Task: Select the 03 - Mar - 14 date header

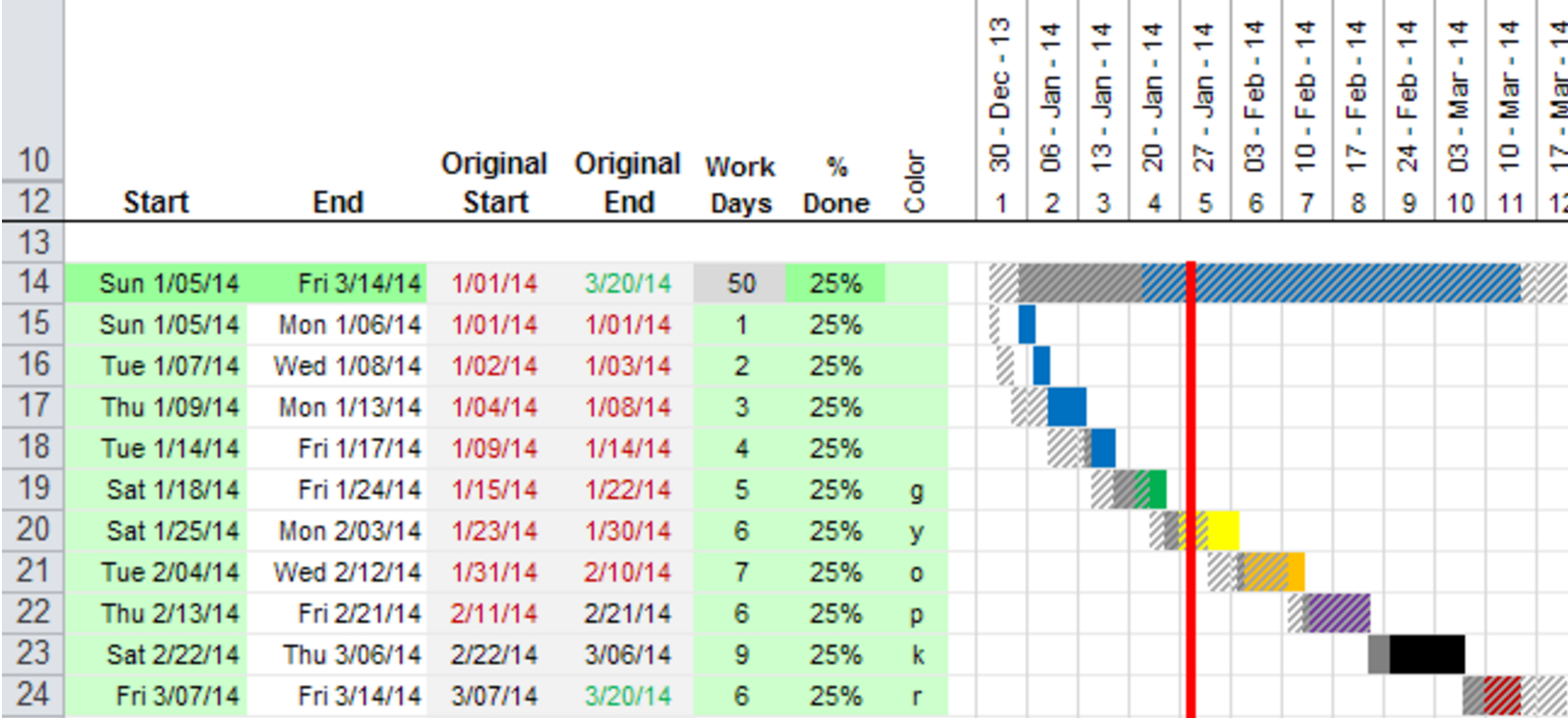Action: [1458, 97]
